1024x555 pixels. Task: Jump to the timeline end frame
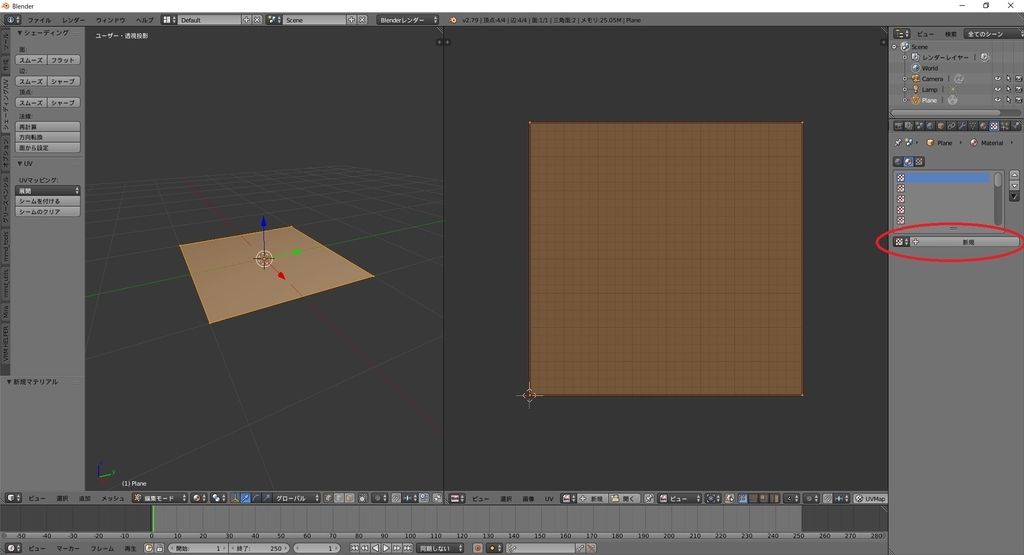pyautogui.click(x=408, y=548)
